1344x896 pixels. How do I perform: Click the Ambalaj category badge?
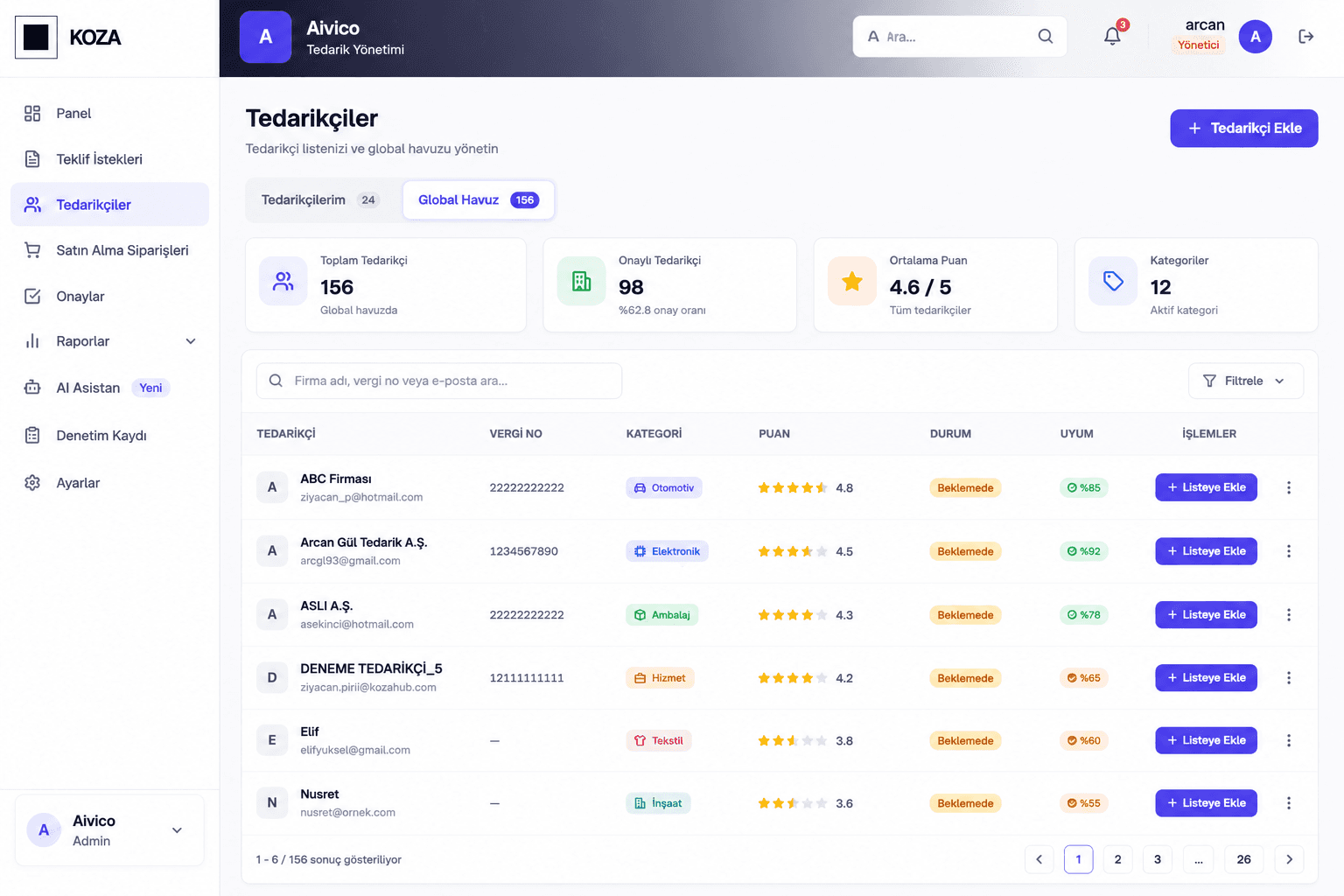[x=661, y=615]
